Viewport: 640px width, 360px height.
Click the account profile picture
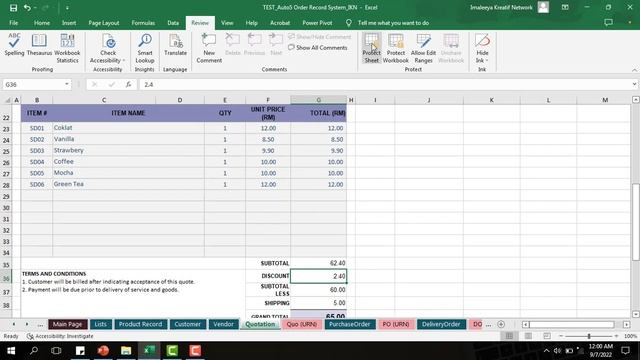543,7
